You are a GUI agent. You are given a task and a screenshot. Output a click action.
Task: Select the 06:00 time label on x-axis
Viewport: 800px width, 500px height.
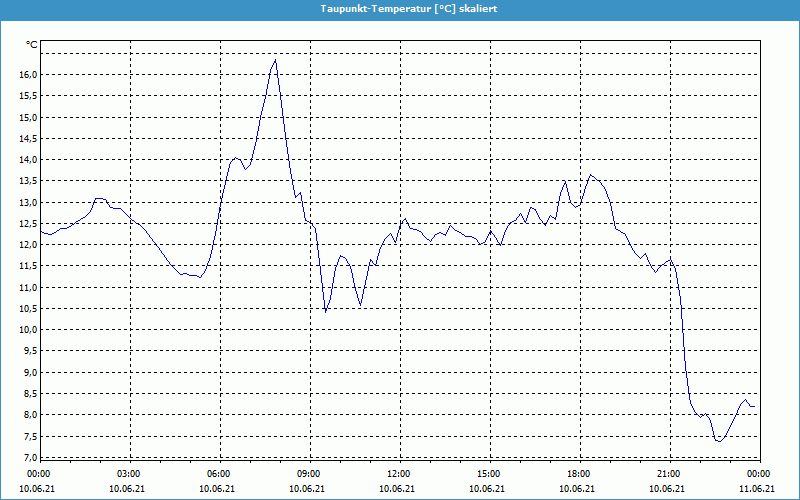pos(219,474)
